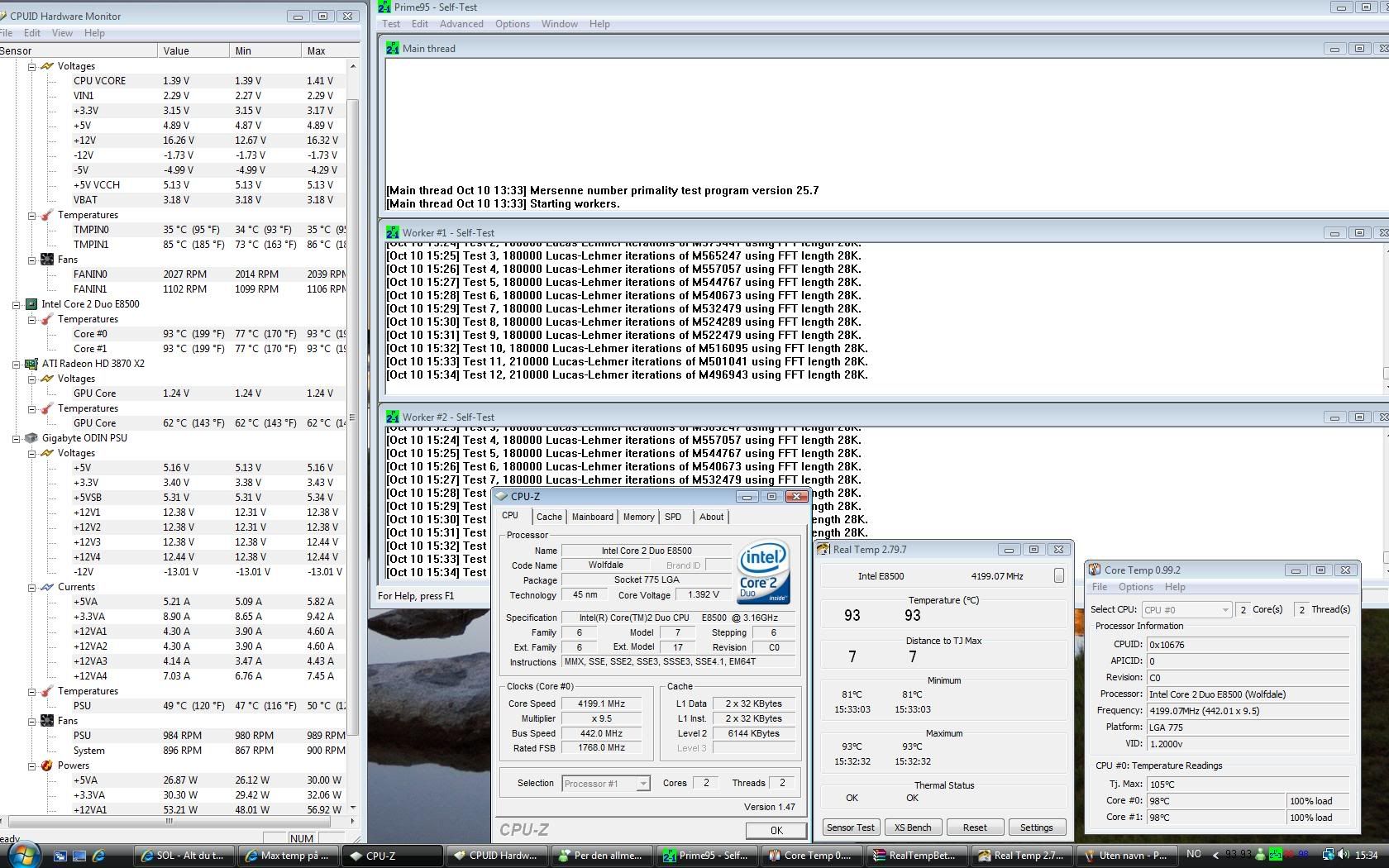Click the Reset button in Real Temp
Screen dimensions: 1389x868
coord(975,827)
